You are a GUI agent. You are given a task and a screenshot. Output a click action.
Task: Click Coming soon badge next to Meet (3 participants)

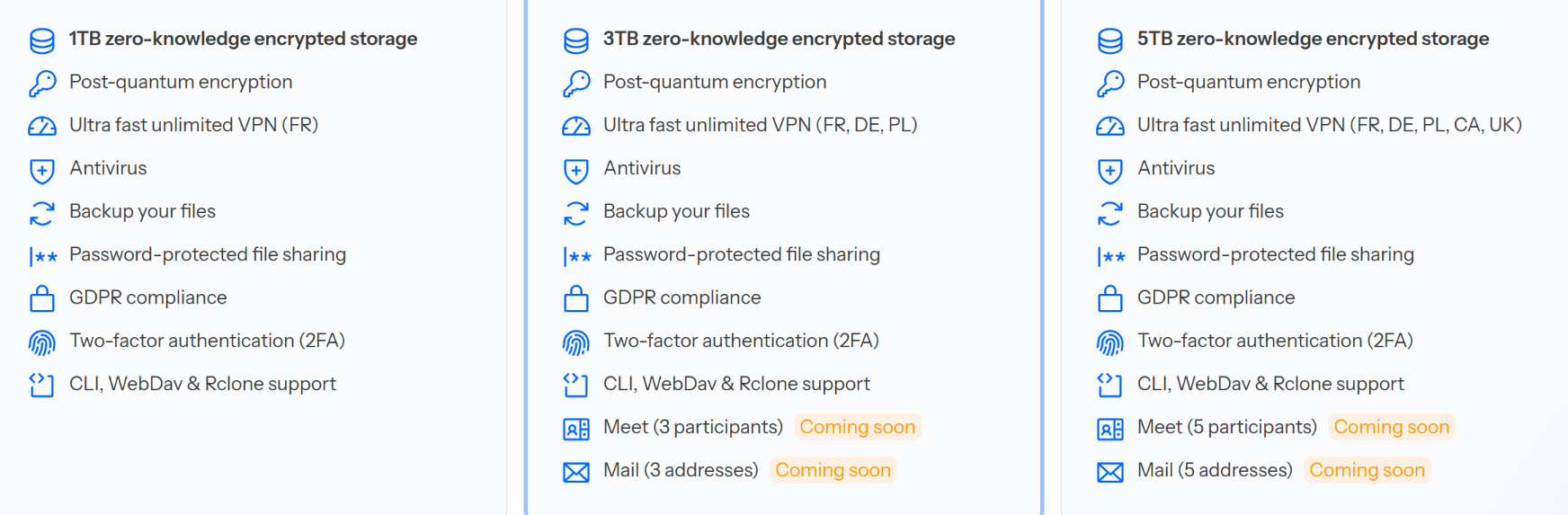click(858, 427)
